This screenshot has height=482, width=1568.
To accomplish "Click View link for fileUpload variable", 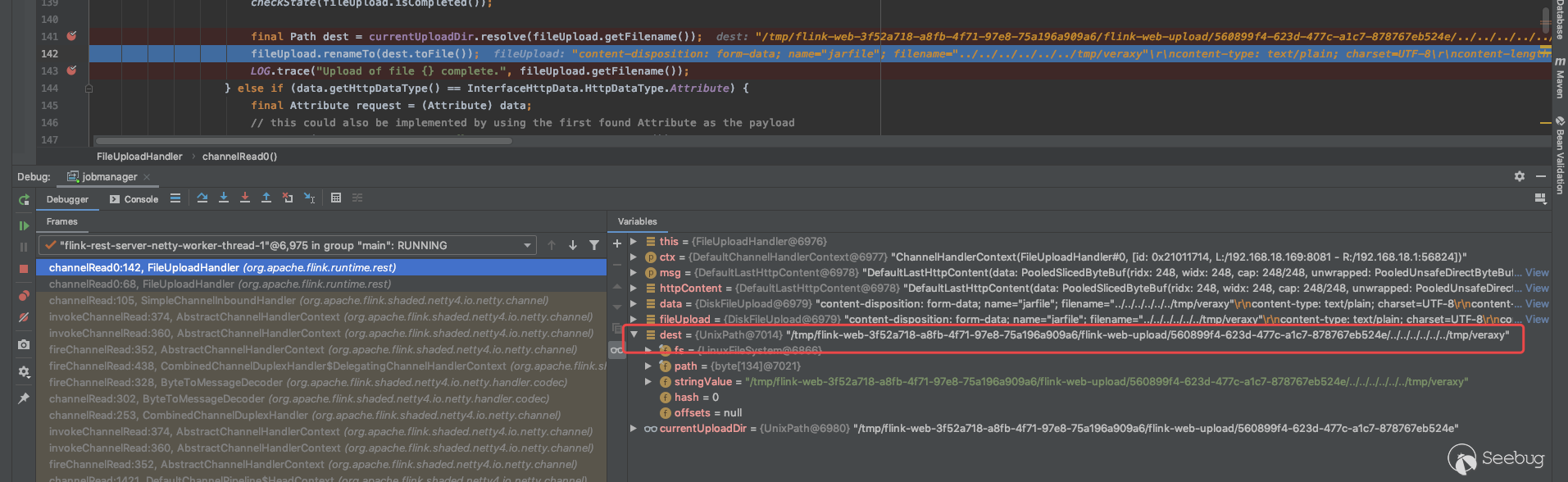I will [x=1537, y=320].
